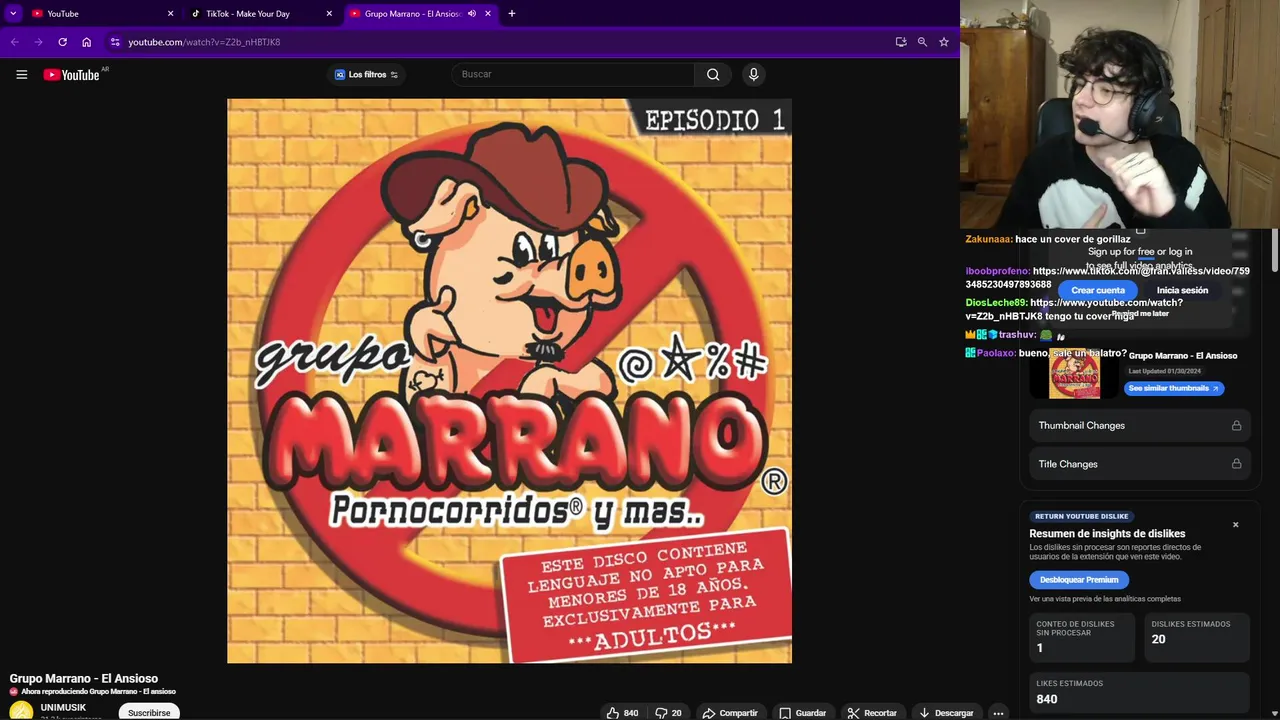Open the UNIMUSIK channel avatar

coord(21,713)
